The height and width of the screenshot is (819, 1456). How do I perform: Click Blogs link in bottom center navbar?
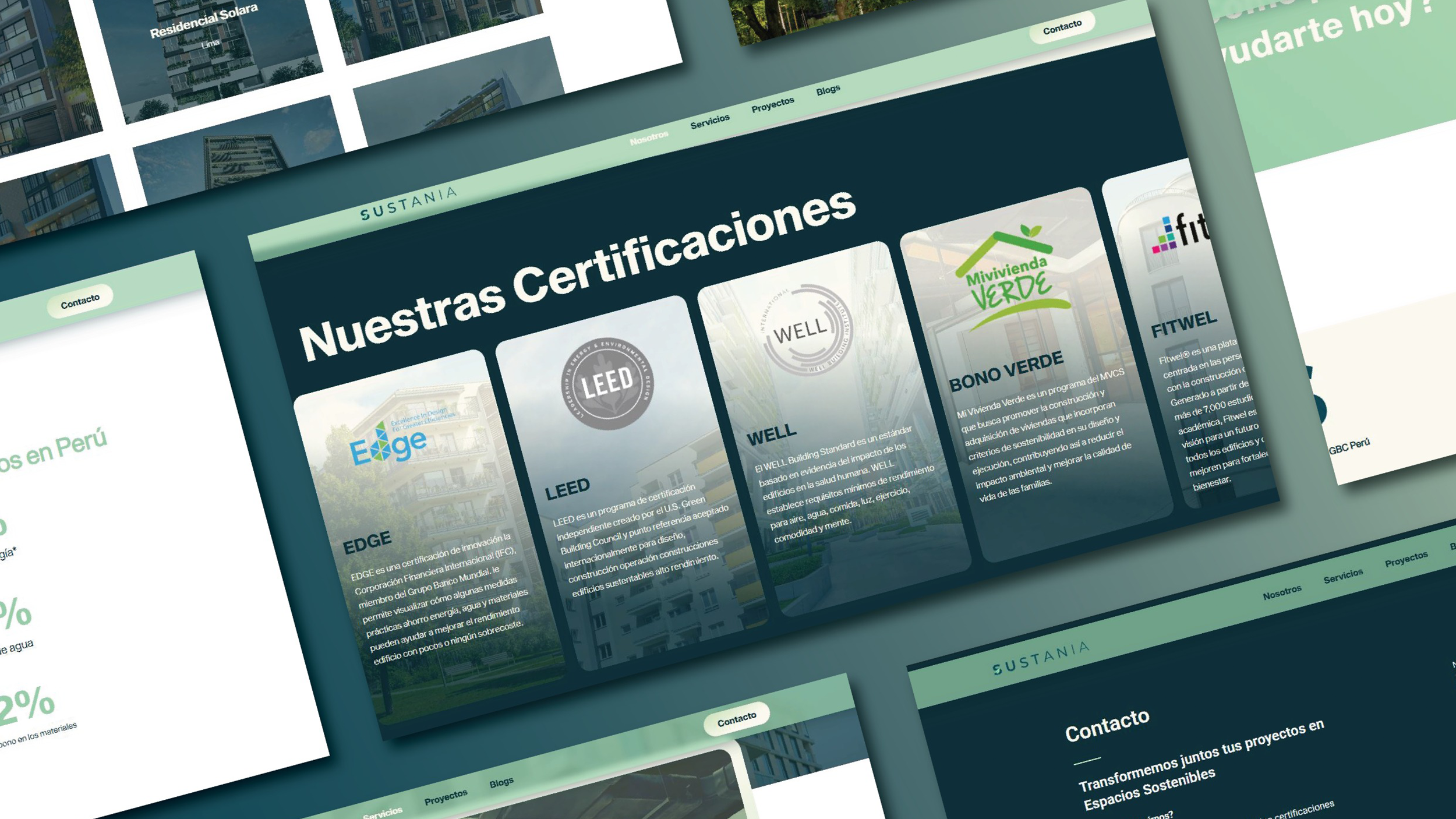[501, 782]
